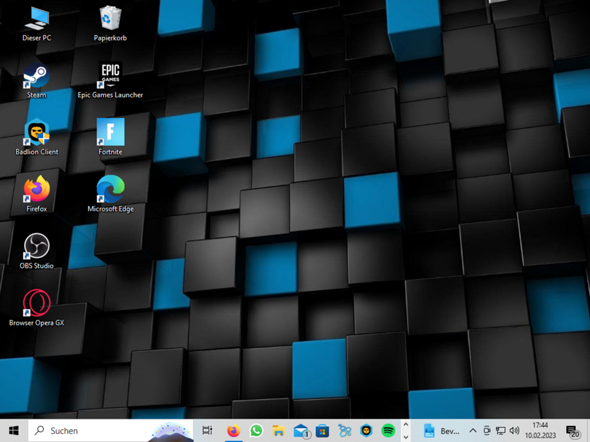Click the Suchen search box in taskbar

point(111,430)
